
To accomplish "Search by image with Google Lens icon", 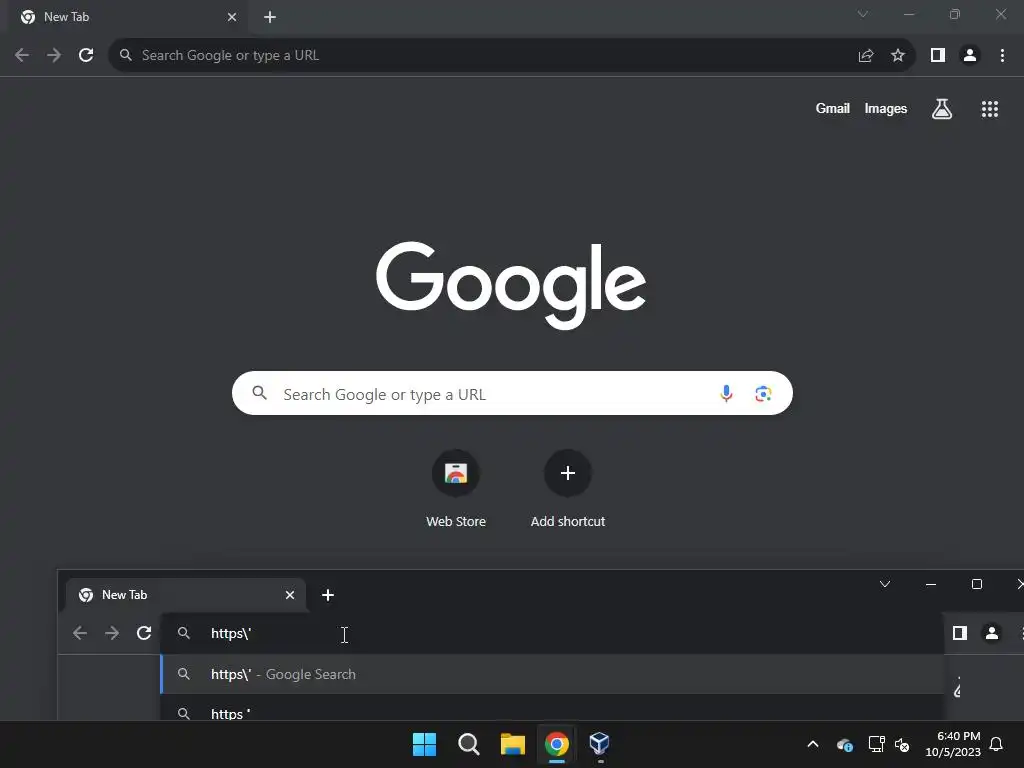I will point(763,393).
